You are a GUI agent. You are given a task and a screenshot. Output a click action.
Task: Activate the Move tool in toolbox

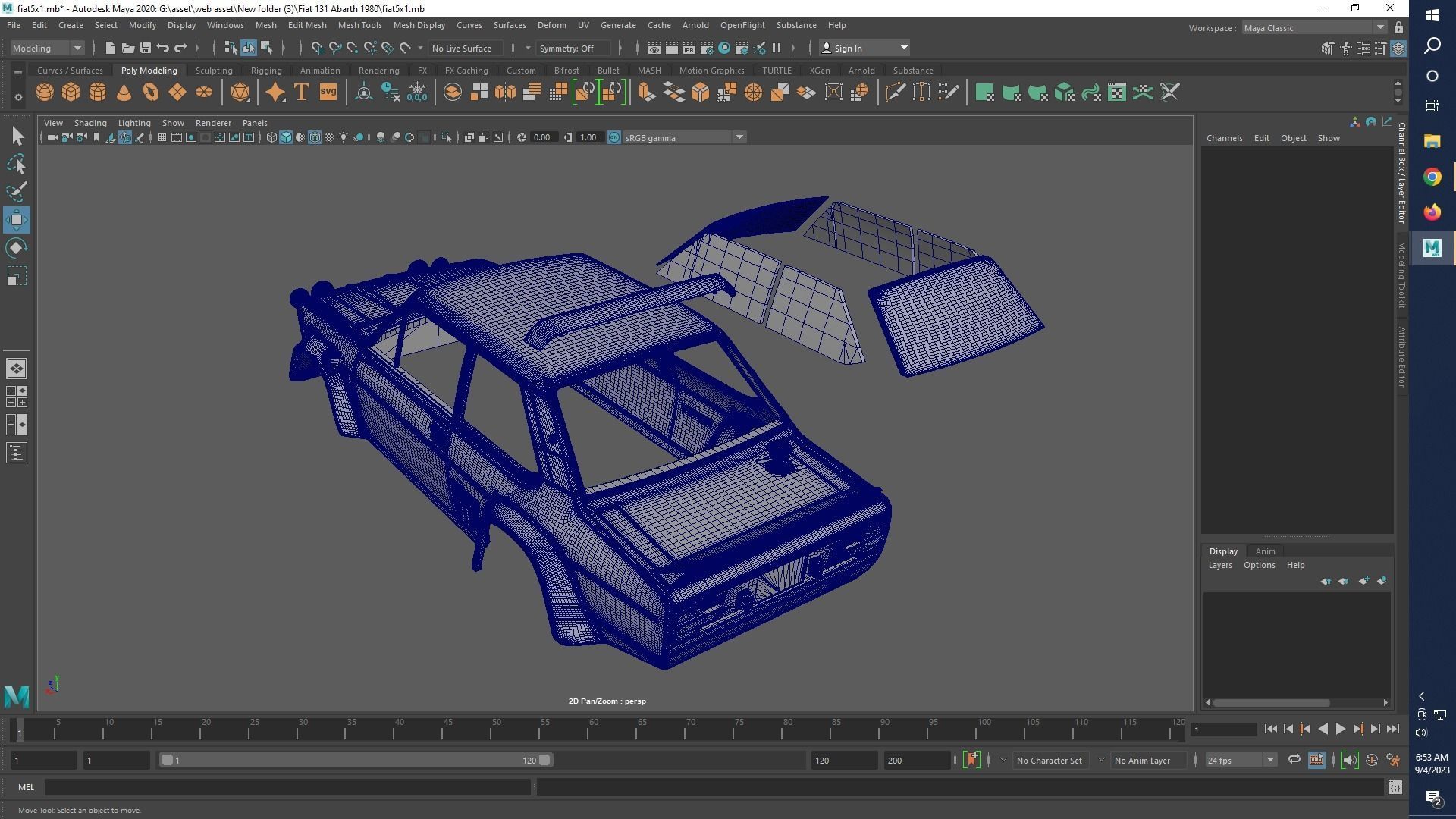click(17, 220)
